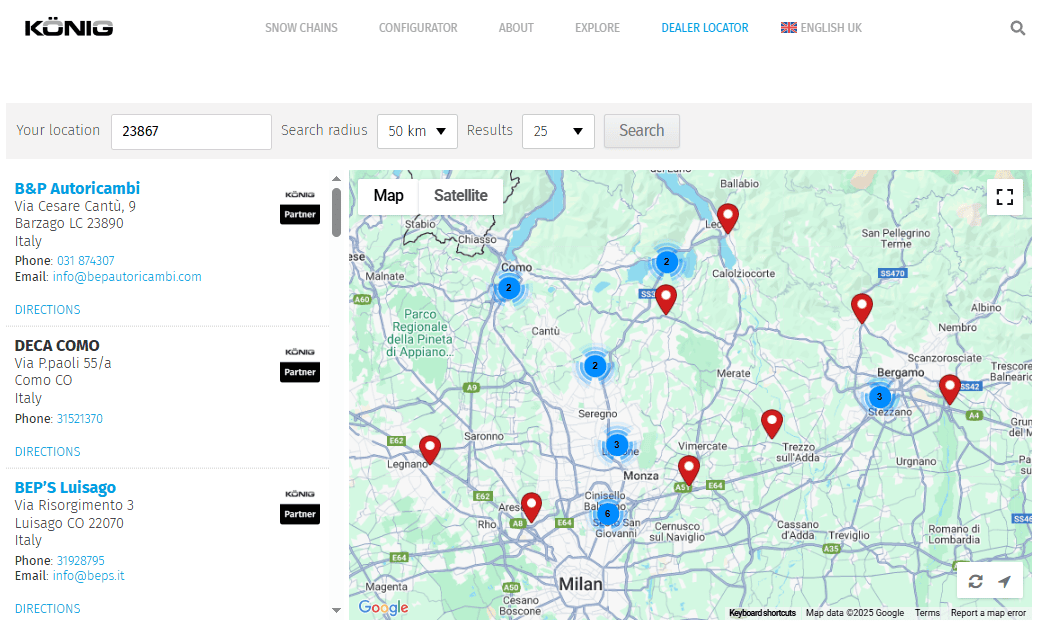Click the dealer list scroll-up arrow

click(x=337, y=179)
